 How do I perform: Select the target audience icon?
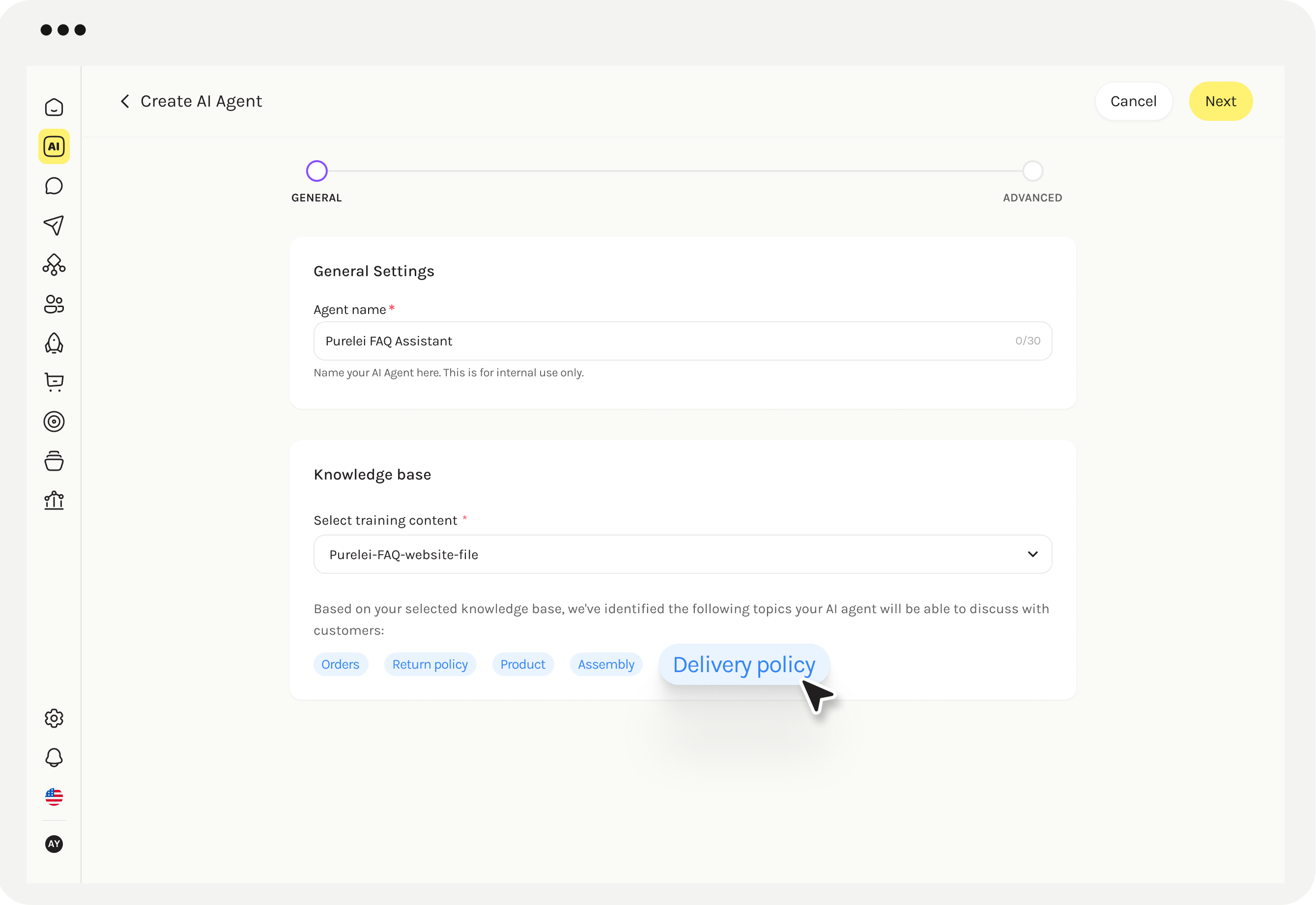pyautogui.click(x=54, y=422)
